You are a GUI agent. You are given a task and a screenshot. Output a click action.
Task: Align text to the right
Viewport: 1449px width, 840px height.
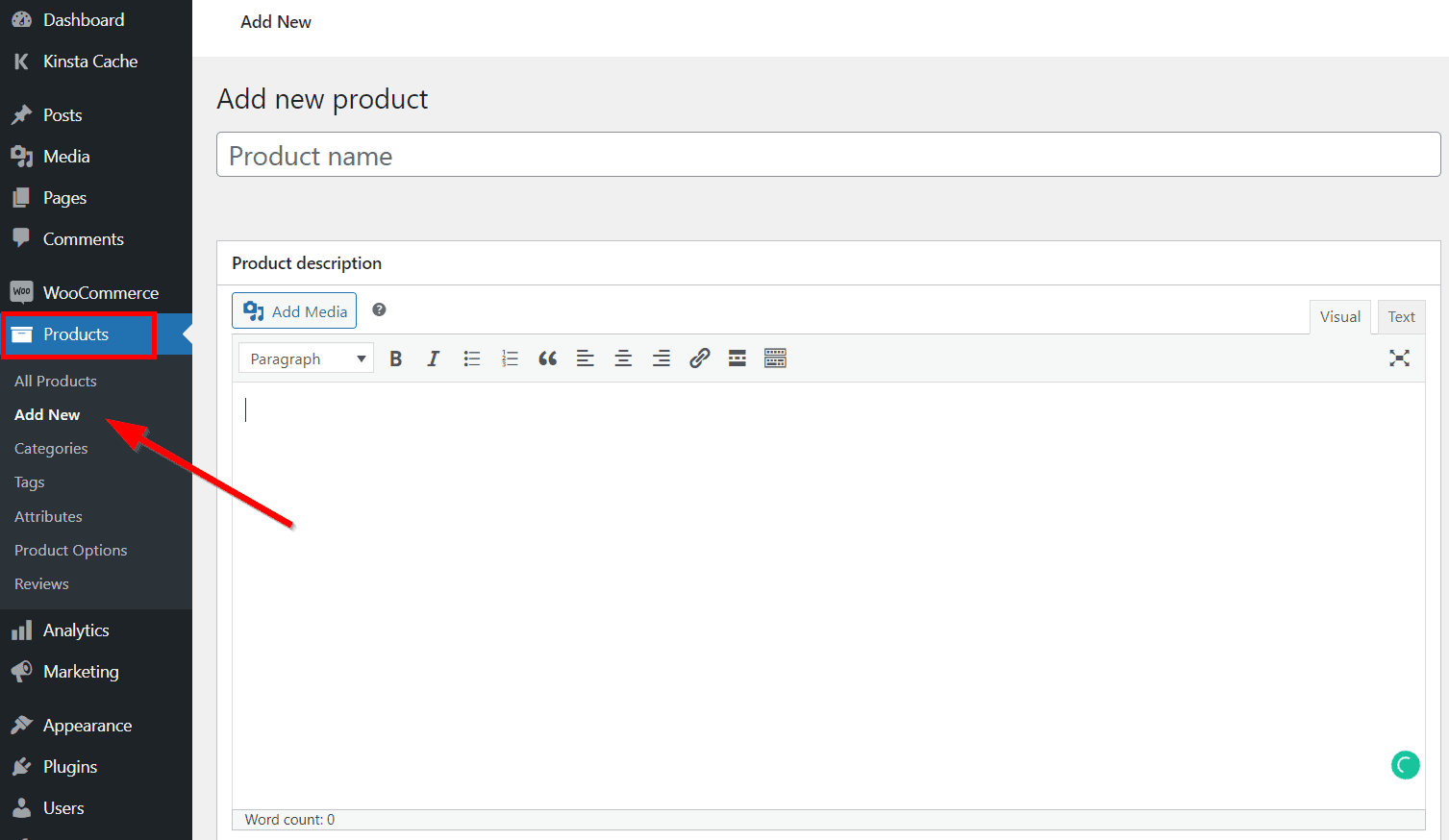(x=661, y=358)
